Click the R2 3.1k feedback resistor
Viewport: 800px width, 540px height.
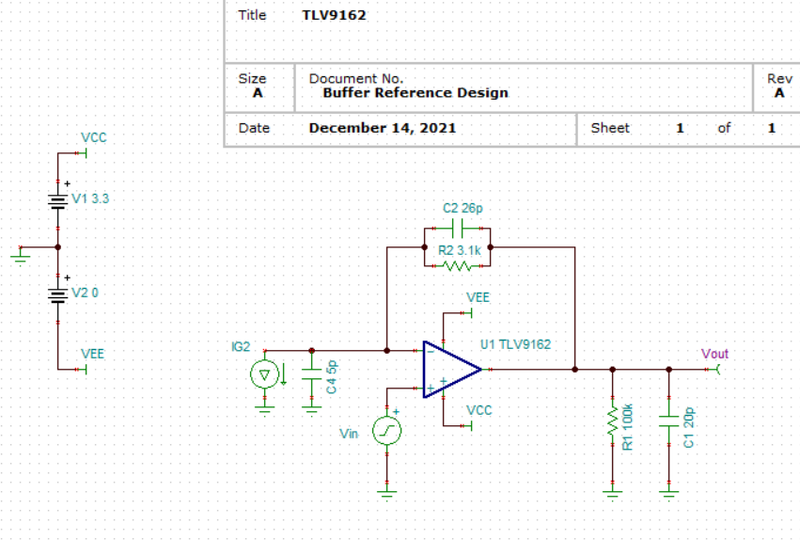click(457, 266)
